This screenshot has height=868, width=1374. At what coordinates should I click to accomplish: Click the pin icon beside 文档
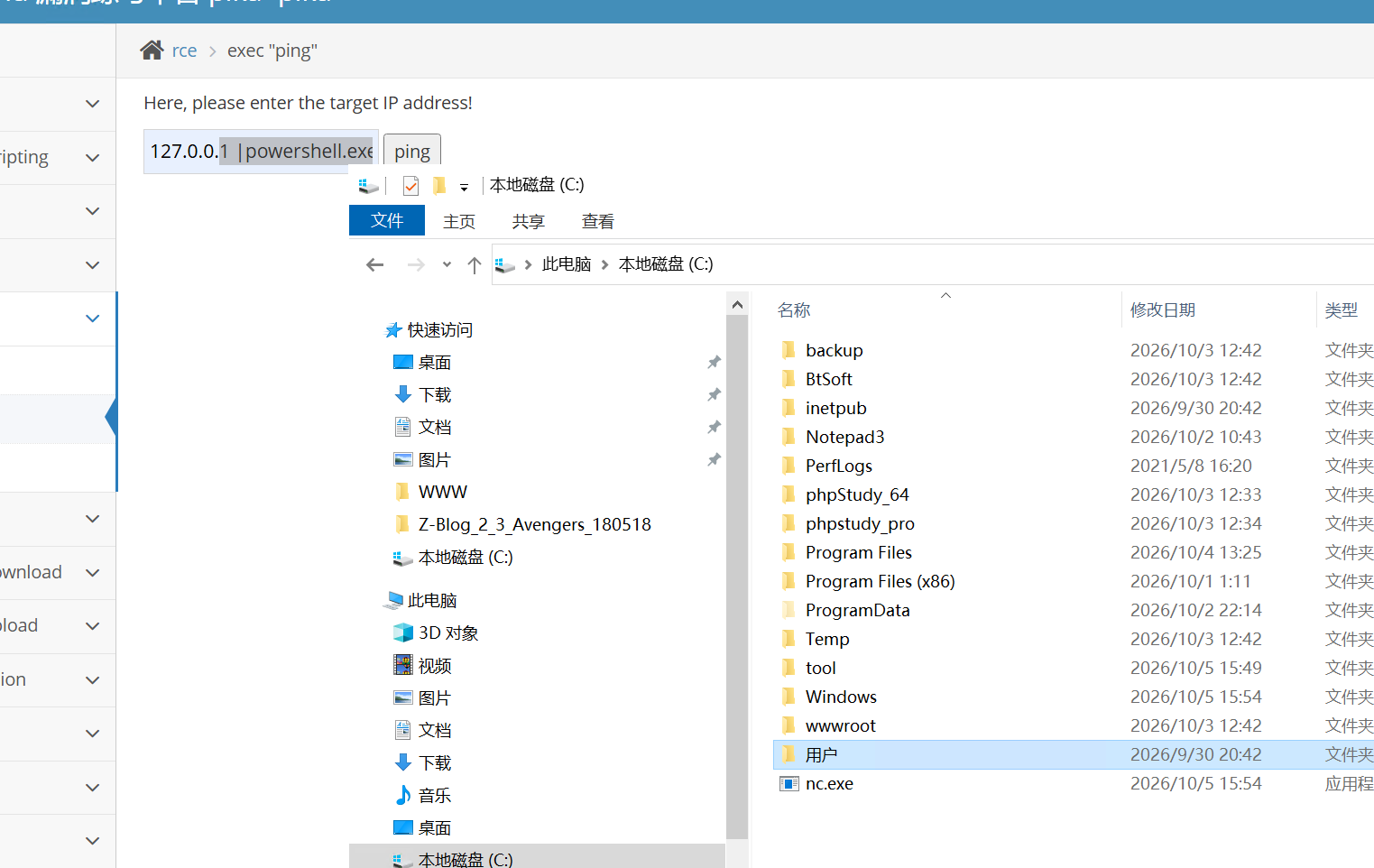tap(714, 427)
